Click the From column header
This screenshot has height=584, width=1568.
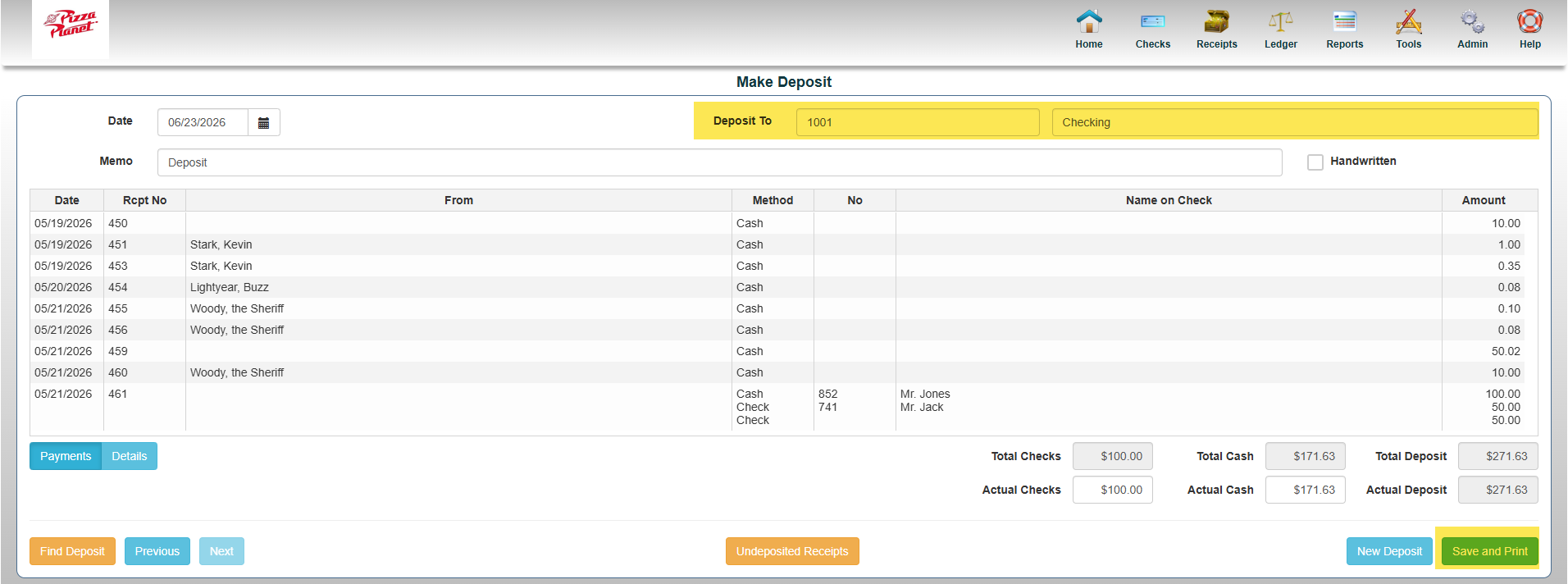458,200
